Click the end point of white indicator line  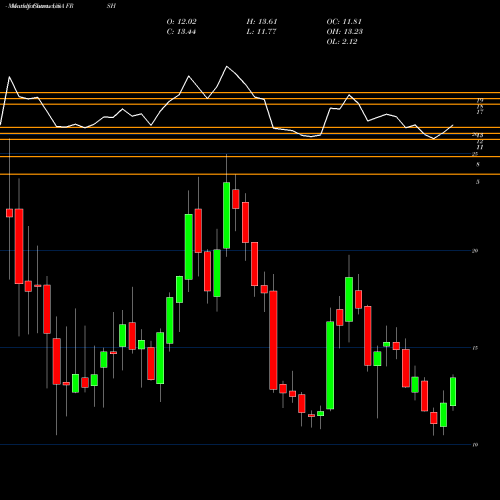453,125
